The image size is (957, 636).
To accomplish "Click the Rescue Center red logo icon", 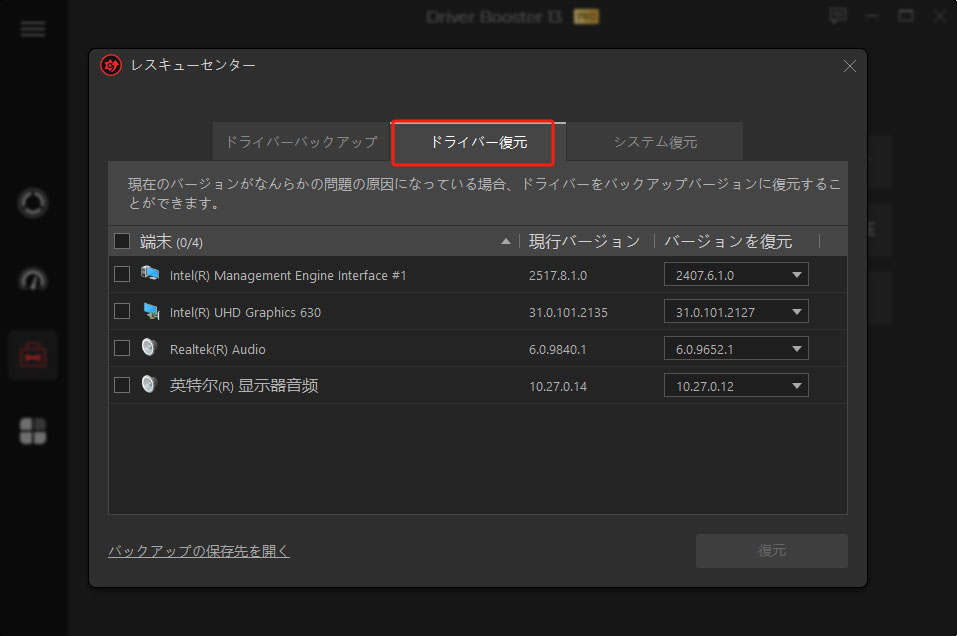I will pos(111,65).
